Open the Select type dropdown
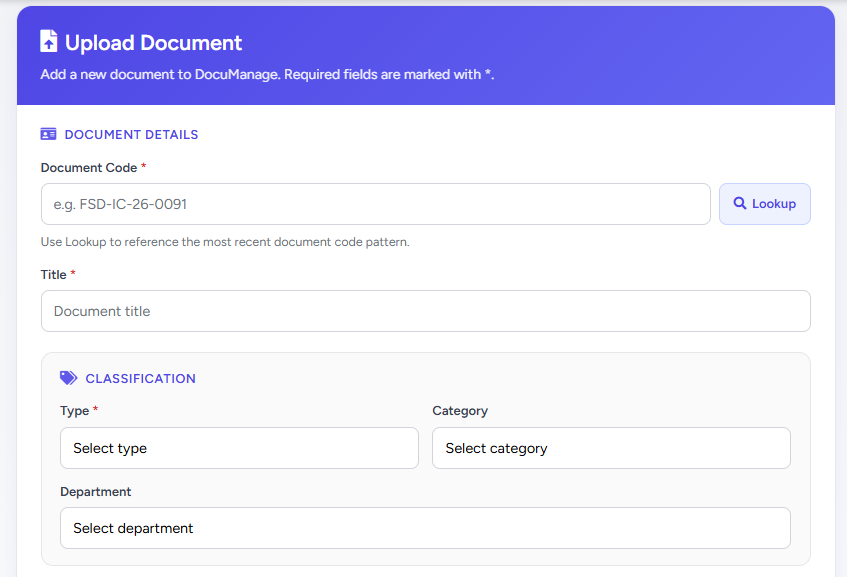The height and width of the screenshot is (577, 847). coord(239,448)
